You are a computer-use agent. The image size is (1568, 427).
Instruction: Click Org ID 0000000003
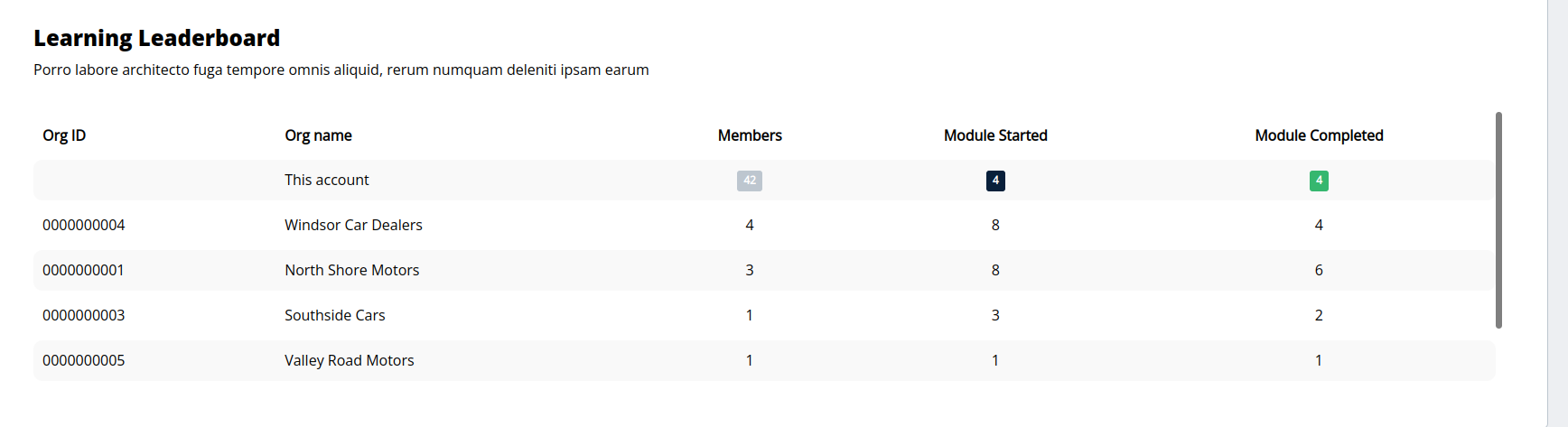pyautogui.click(x=84, y=315)
